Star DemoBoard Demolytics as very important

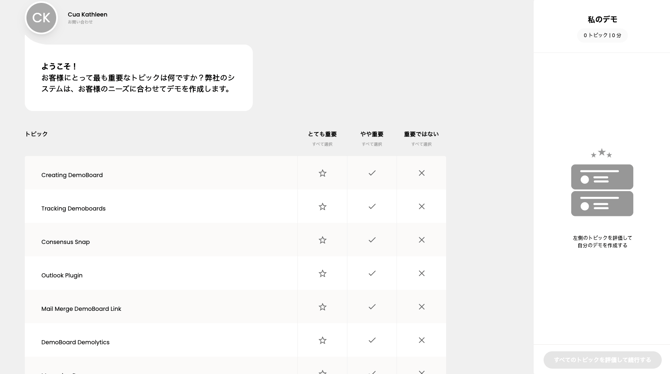tap(323, 340)
